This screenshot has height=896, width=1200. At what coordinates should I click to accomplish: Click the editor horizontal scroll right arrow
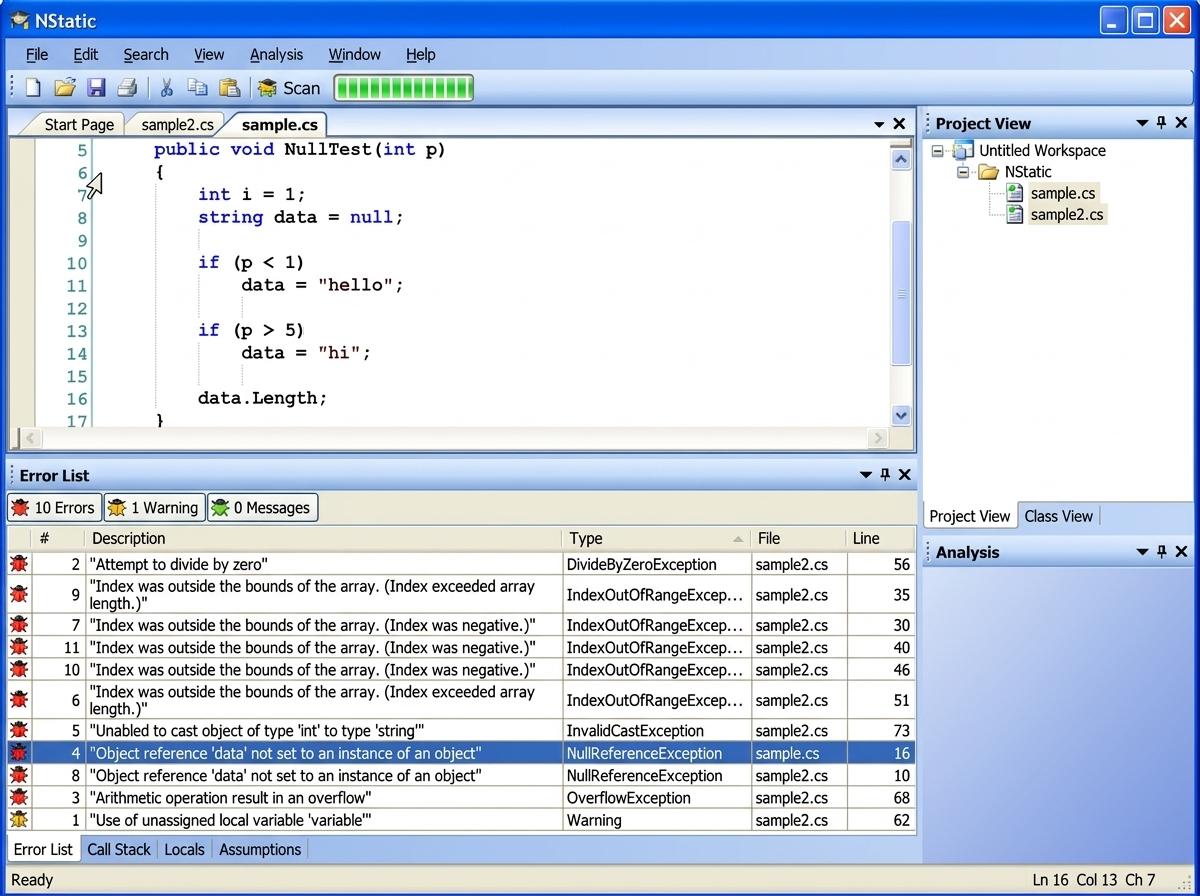click(877, 438)
